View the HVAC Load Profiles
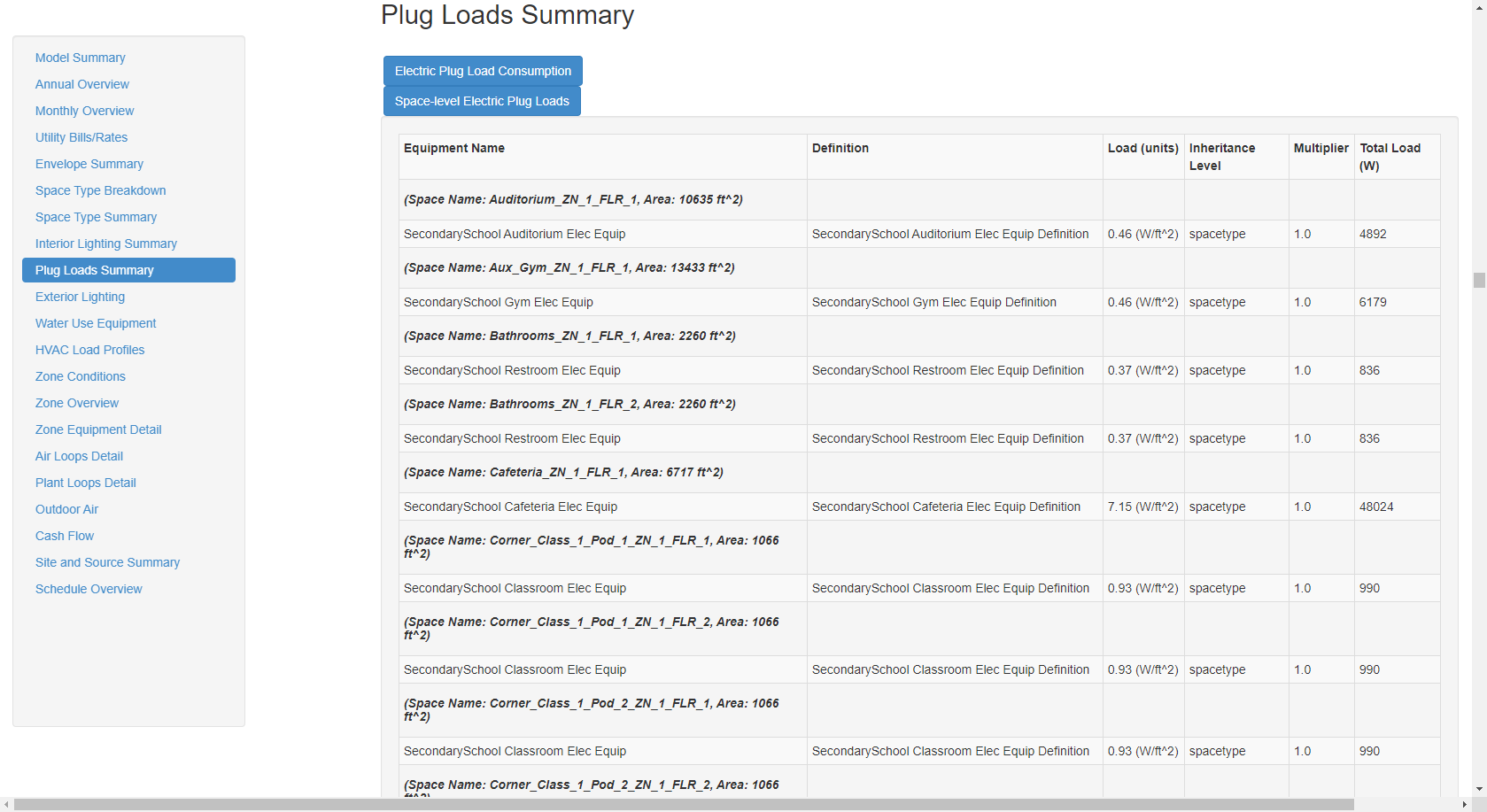 pyautogui.click(x=89, y=350)
